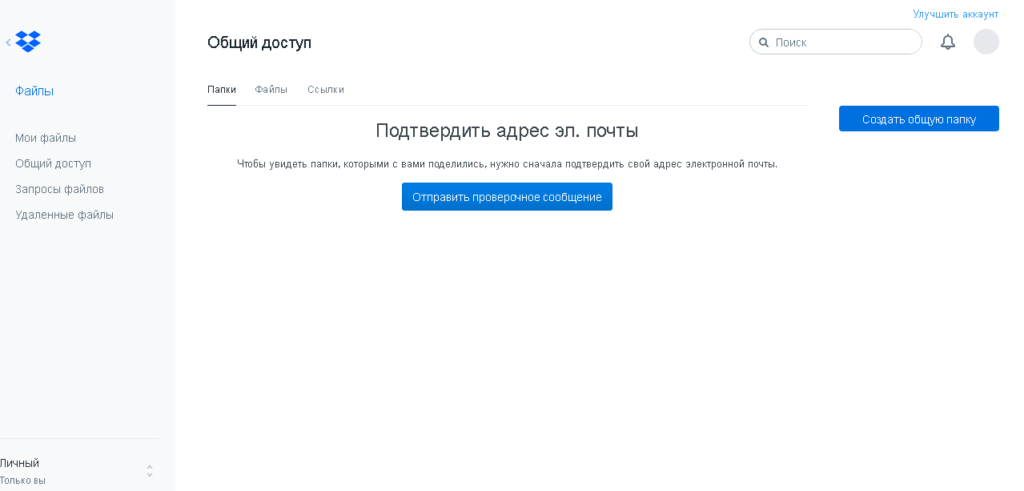Open Файлы heading in left sidebar
Screen dimensions: 1024x491
[34, 91]
